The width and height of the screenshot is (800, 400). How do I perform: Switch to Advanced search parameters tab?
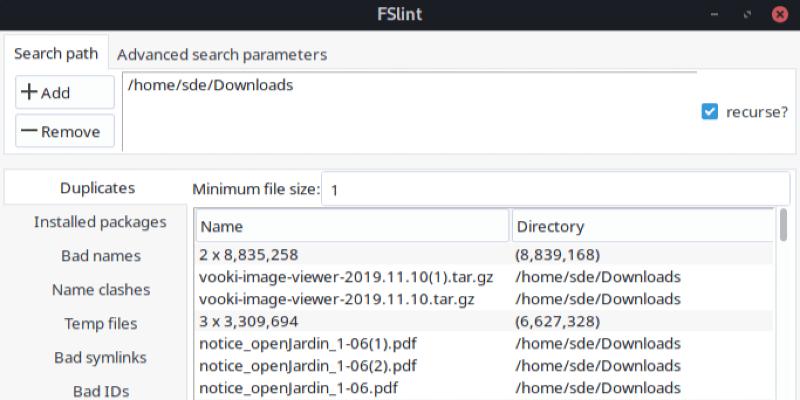tap(222, 54)
